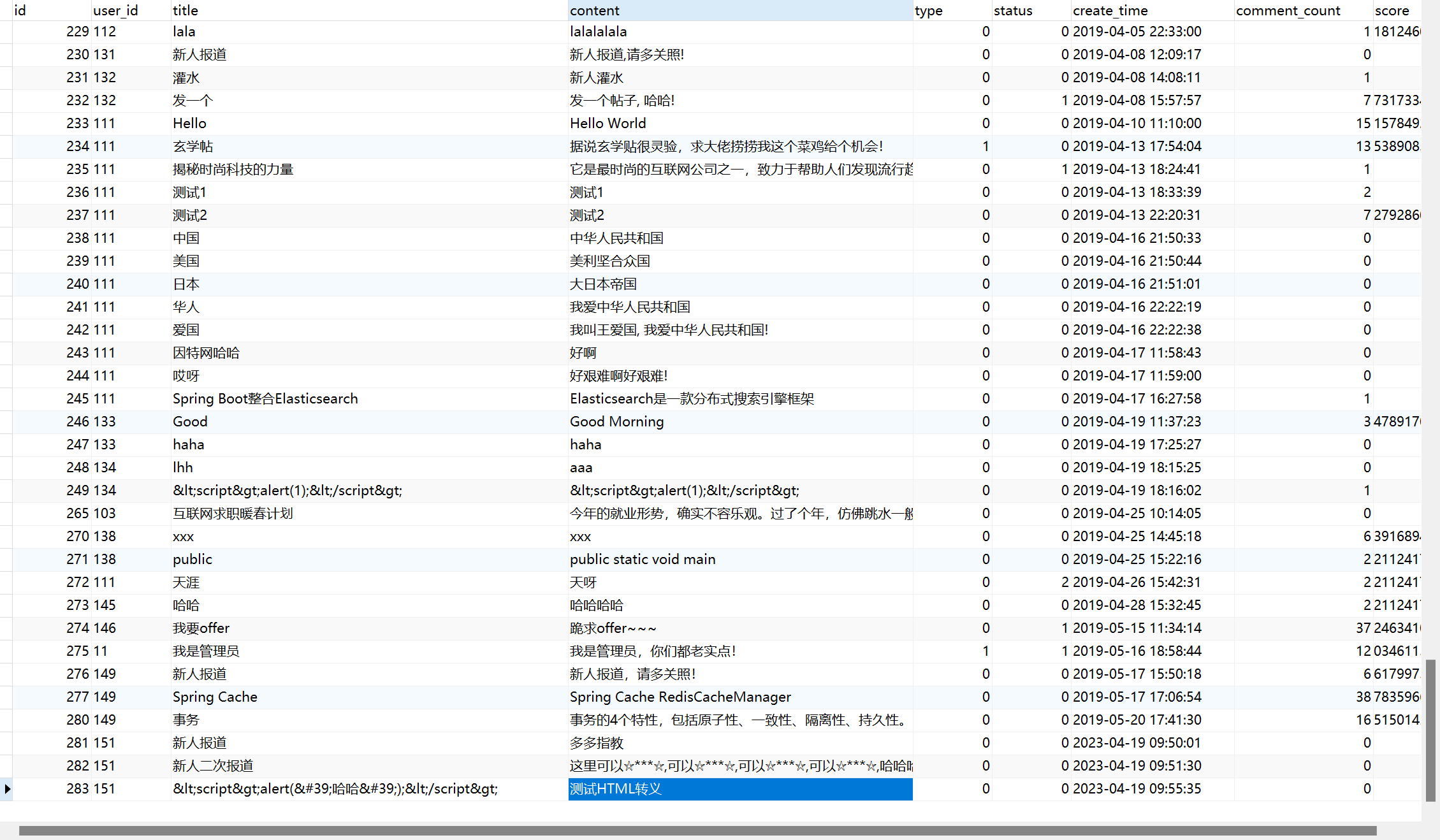
Task: Select content cell '好艰难啊好艰难!'
Action: pyautogui.click(x=740, y=376)
